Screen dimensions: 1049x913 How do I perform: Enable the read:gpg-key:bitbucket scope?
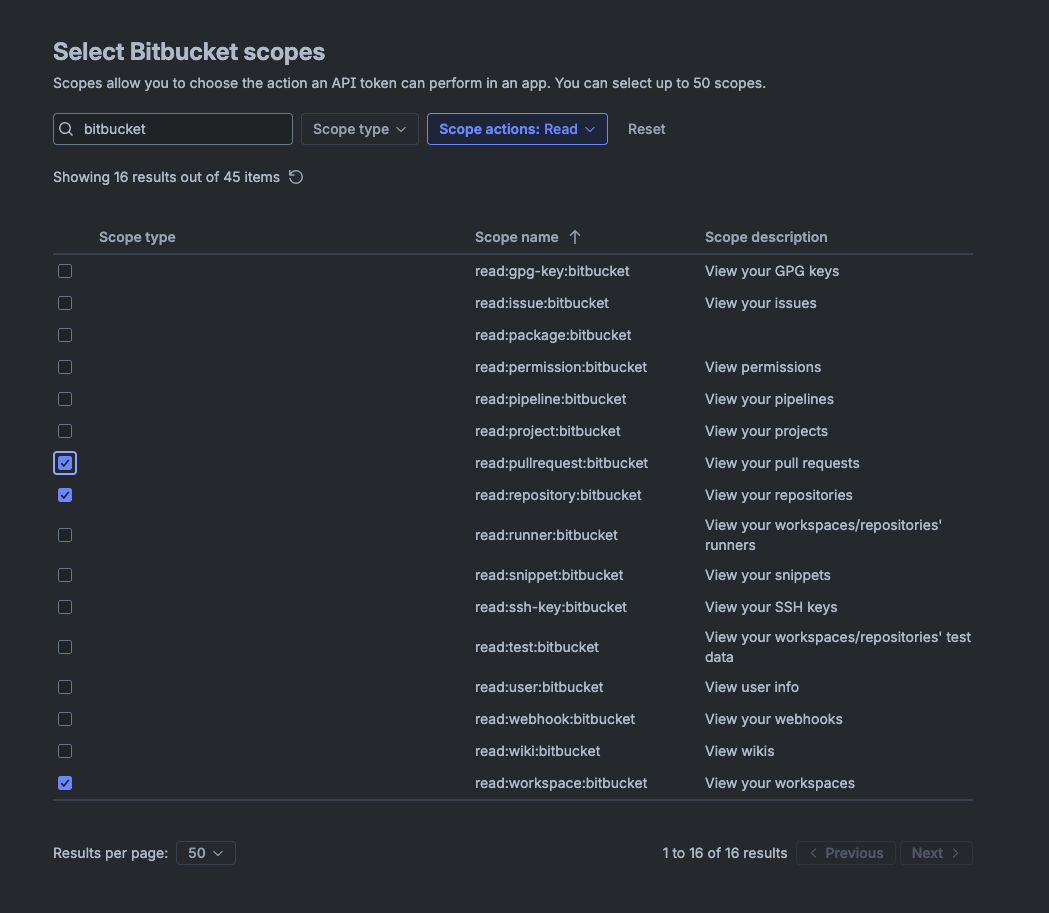point(65,270)
